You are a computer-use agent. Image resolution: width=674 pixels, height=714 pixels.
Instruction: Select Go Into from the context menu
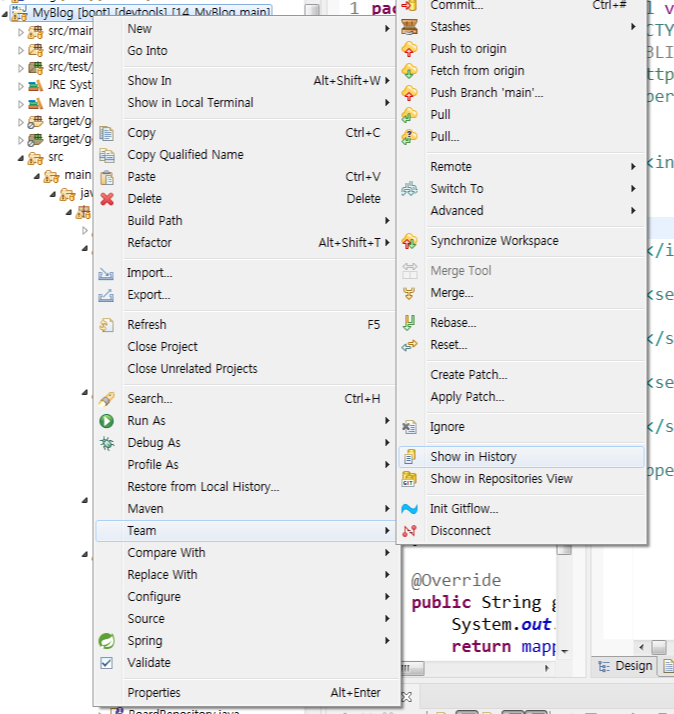[x=148, y=51]
